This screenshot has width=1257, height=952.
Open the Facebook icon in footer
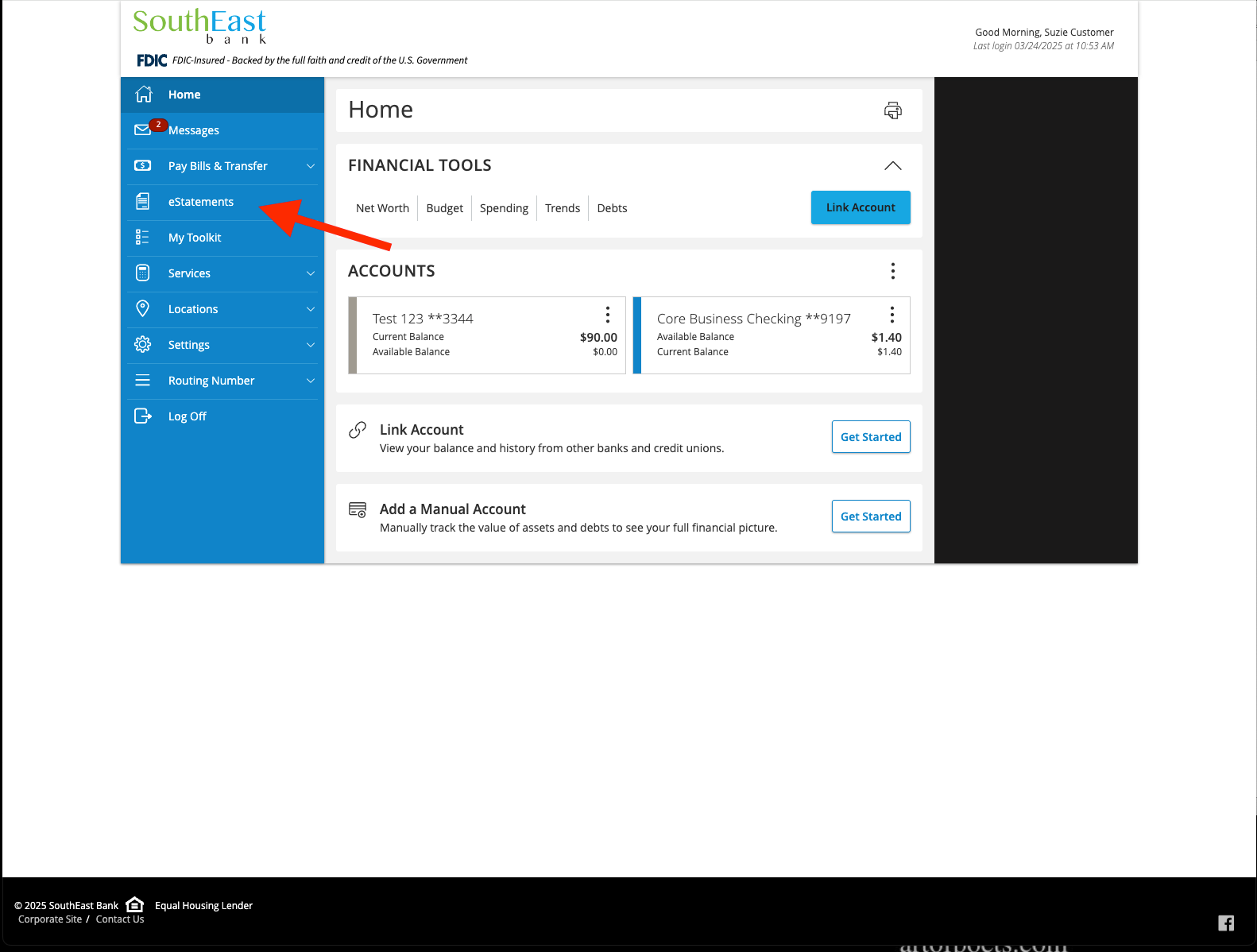1226,923
